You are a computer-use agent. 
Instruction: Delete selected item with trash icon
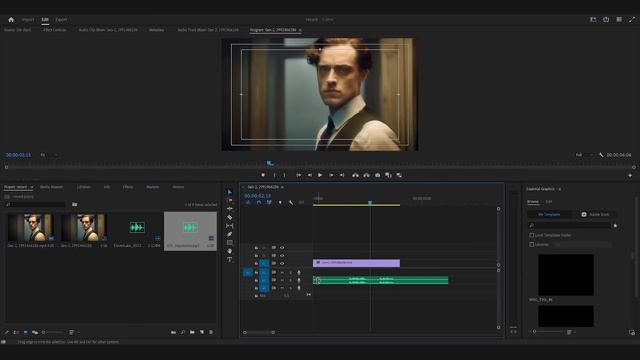[211, 332]
